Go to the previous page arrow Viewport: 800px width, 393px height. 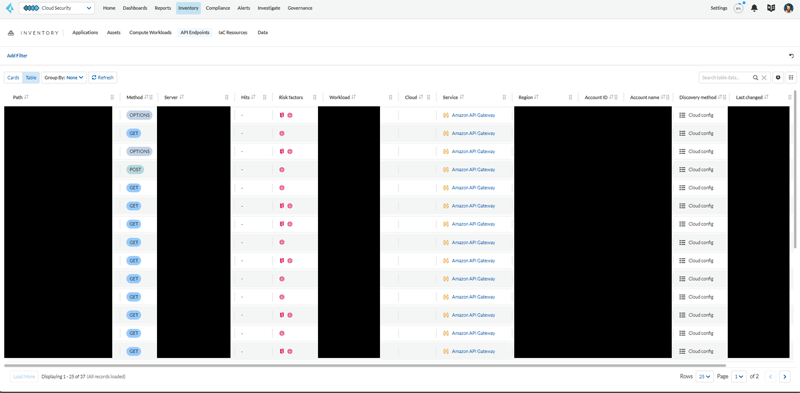[x=771, y=377]
